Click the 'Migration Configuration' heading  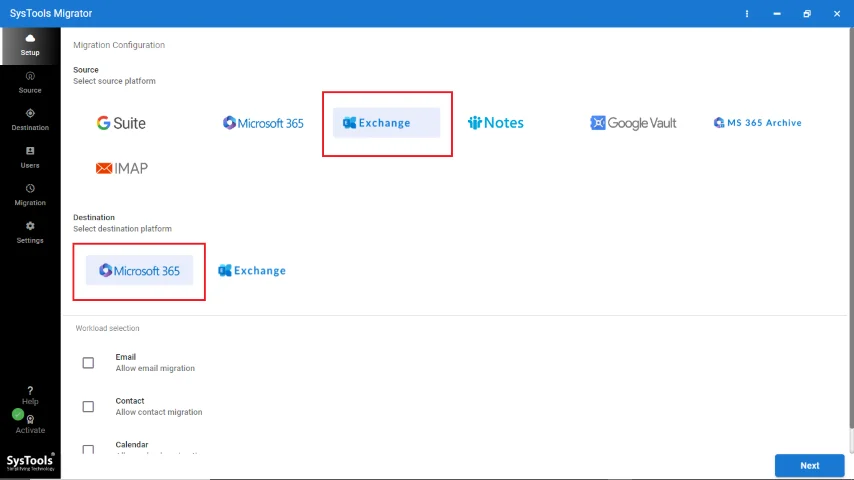(x=119, y=45)
